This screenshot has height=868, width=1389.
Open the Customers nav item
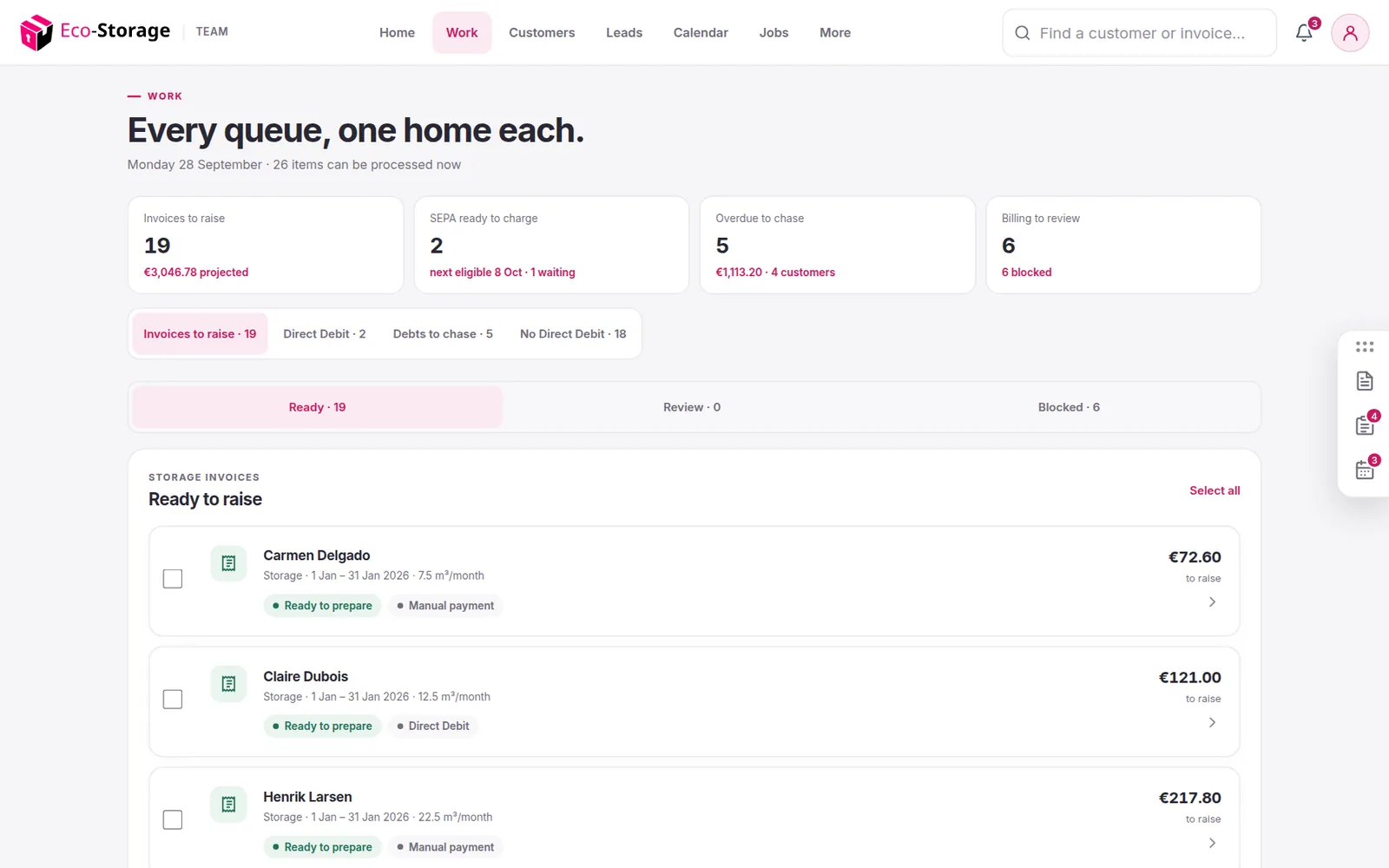click(x=542, y=33)
